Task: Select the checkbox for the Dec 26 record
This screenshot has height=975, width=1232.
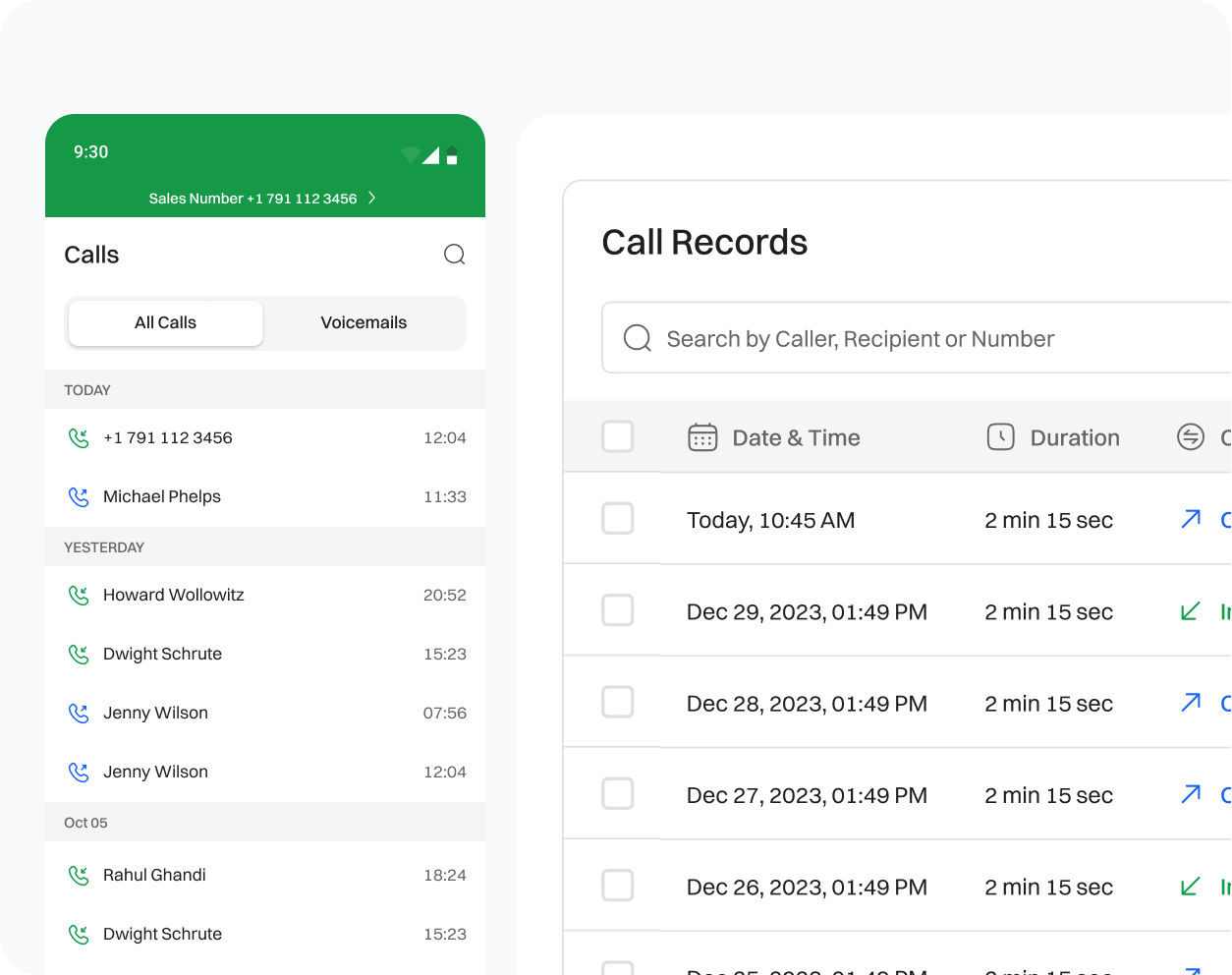Action: coord(617,885)
